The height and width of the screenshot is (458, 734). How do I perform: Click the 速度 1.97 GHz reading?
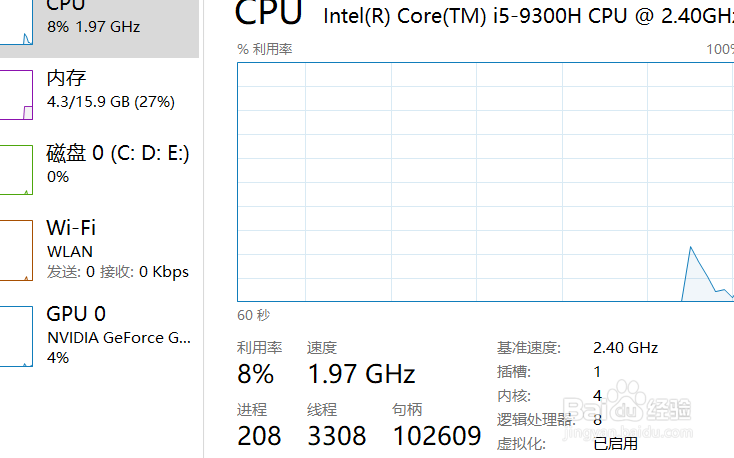[x=361, y=374]
